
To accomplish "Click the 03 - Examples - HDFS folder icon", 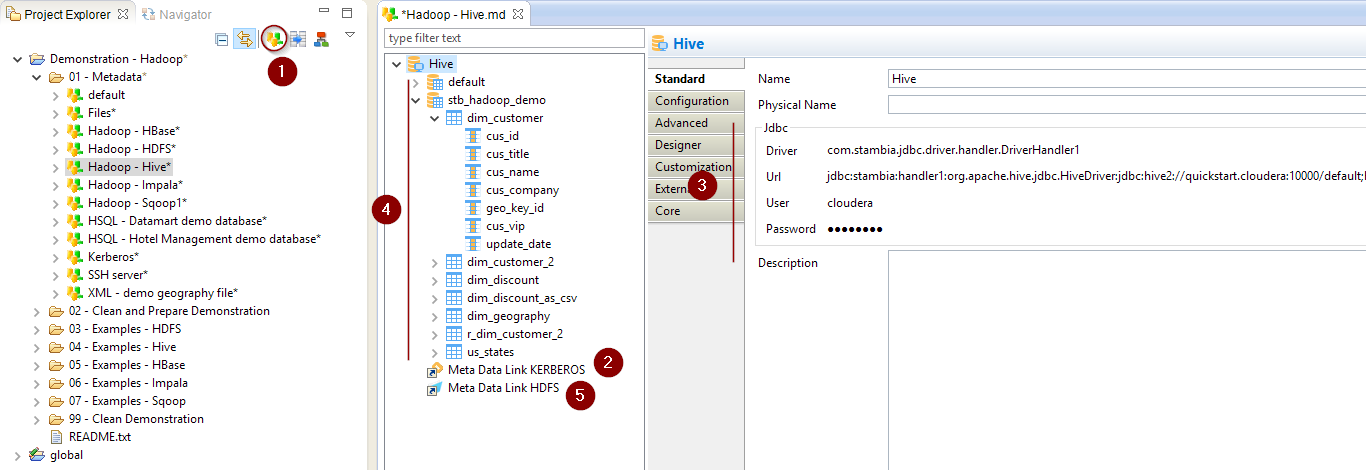I will [57, 329].
